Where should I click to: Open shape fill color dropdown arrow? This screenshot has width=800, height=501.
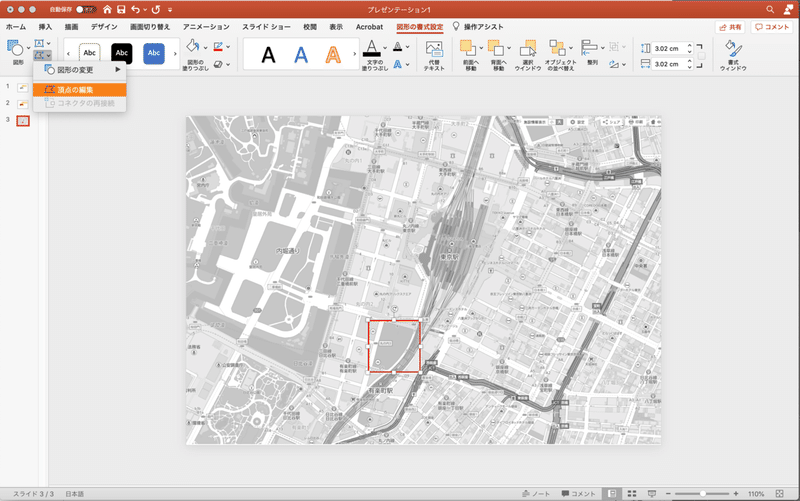pyautogui.click(x=205, y=47)
